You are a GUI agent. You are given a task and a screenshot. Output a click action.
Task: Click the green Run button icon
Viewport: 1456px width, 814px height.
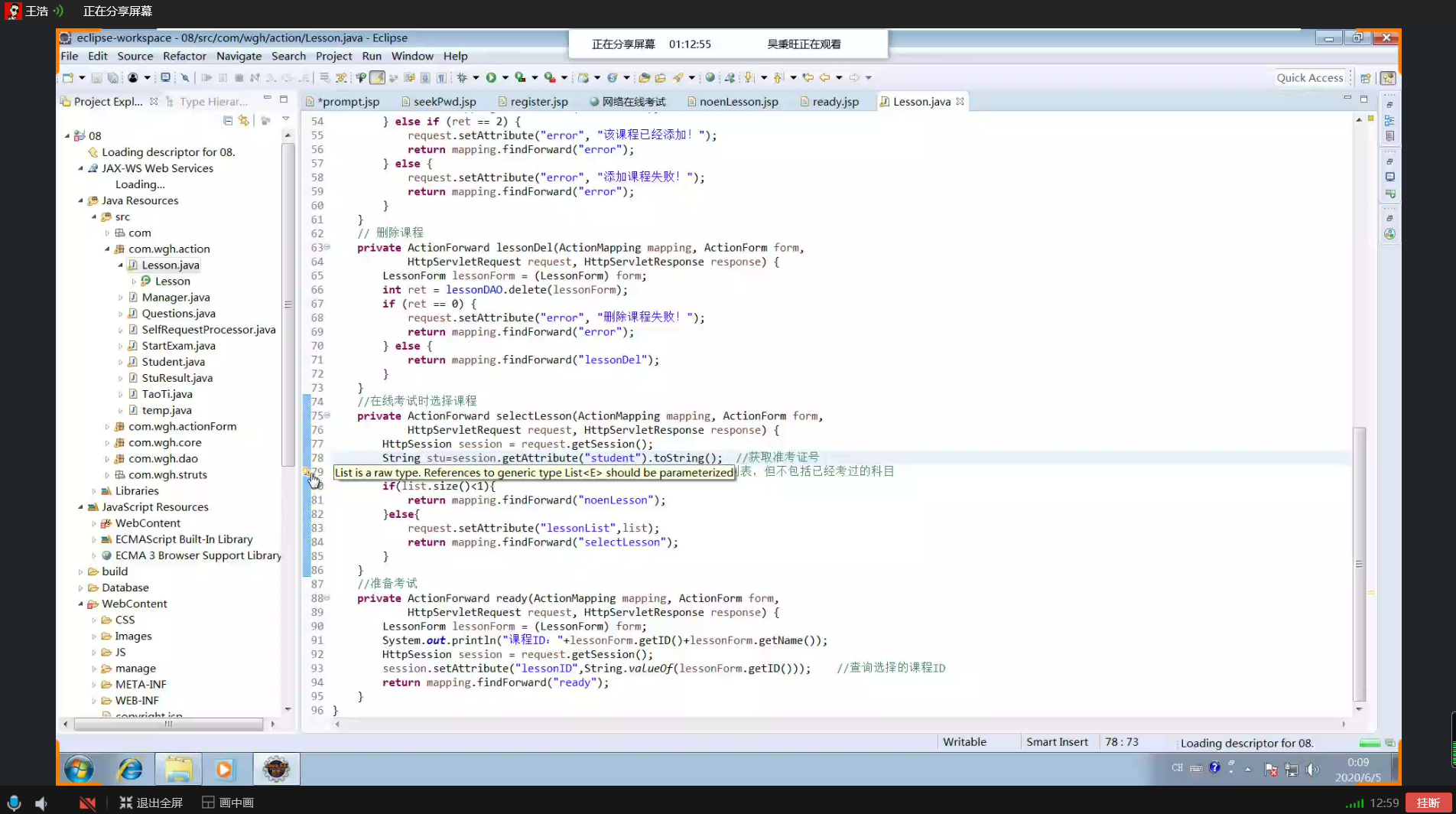coord(491,77)
